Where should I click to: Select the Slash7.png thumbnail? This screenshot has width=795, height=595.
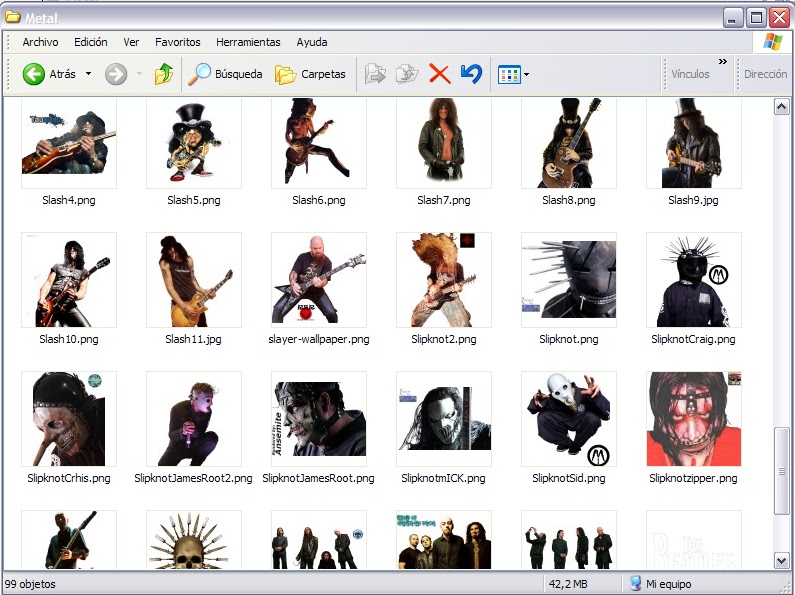[x=444, y=143]
